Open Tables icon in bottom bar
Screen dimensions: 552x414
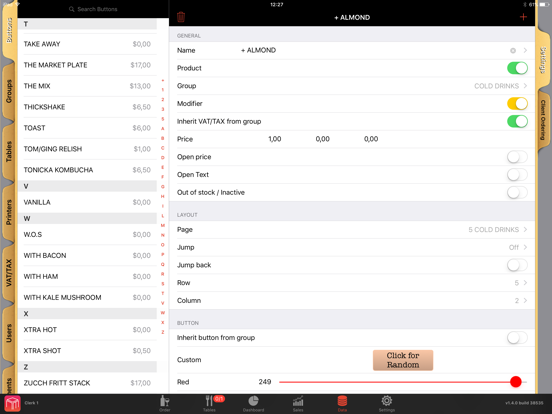pos(209,403)
